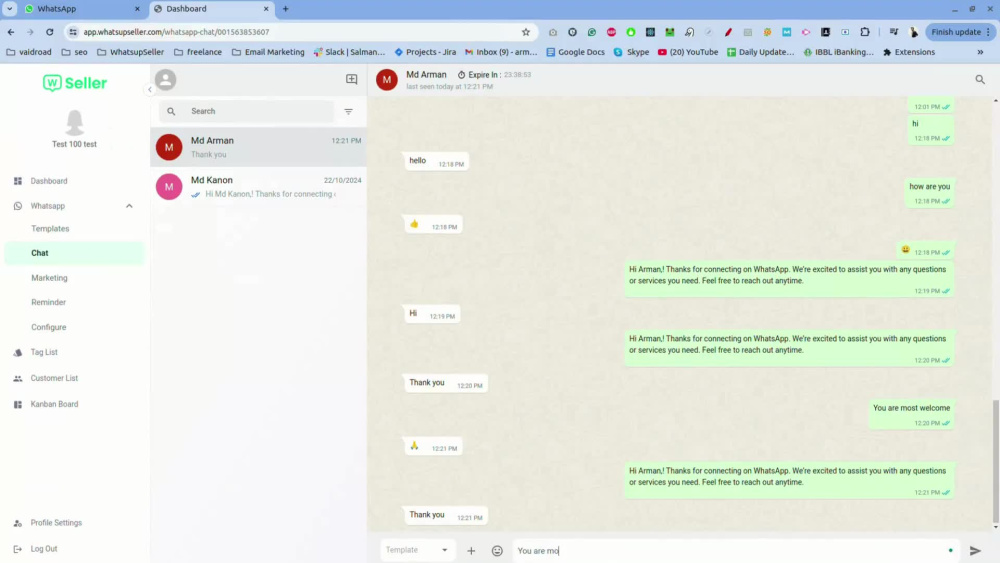This screenshot has width=1000, height=563.
Task: Open the chat list filter icon
Action: [x=348, y=111]
